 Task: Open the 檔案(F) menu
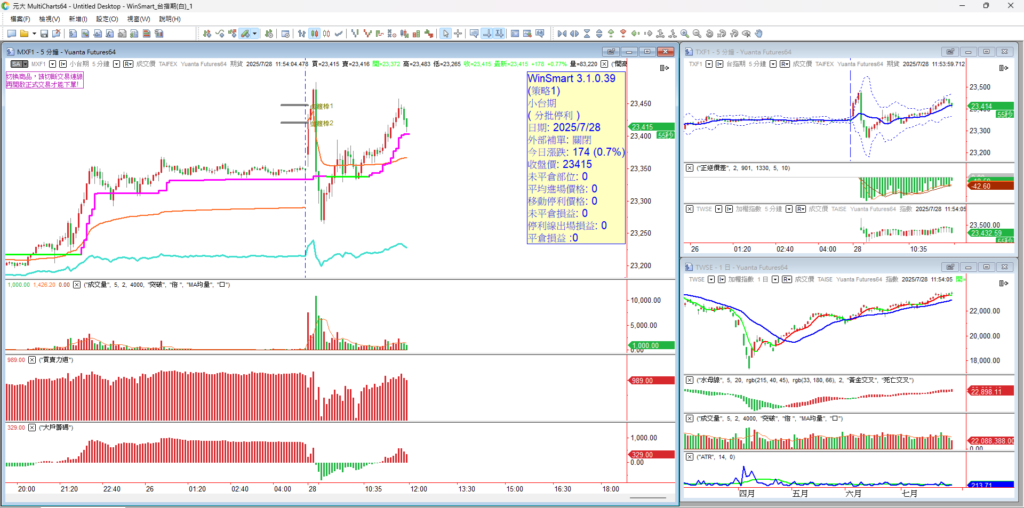click(x=19, y=19)
